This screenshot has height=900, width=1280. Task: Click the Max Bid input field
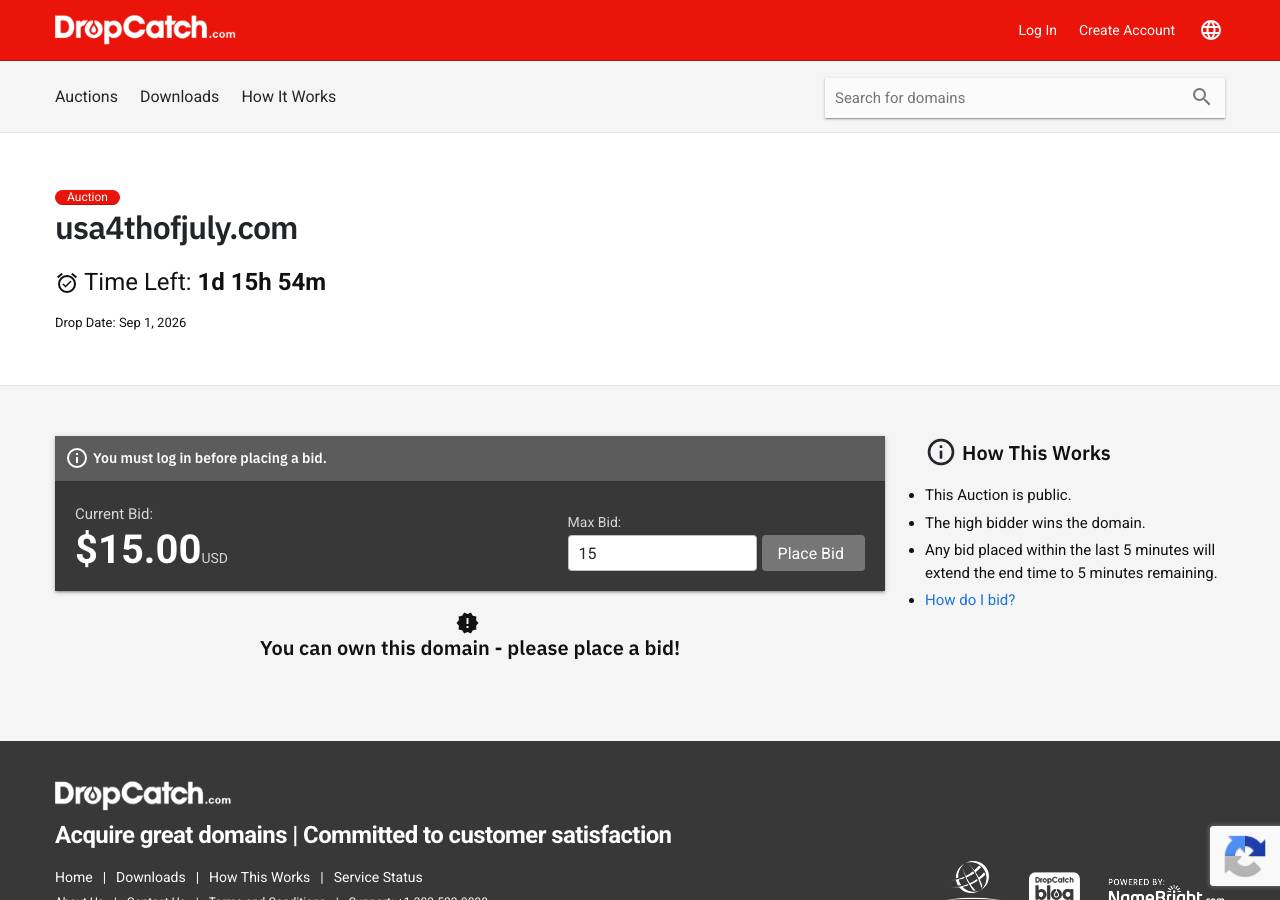(662, 553)
